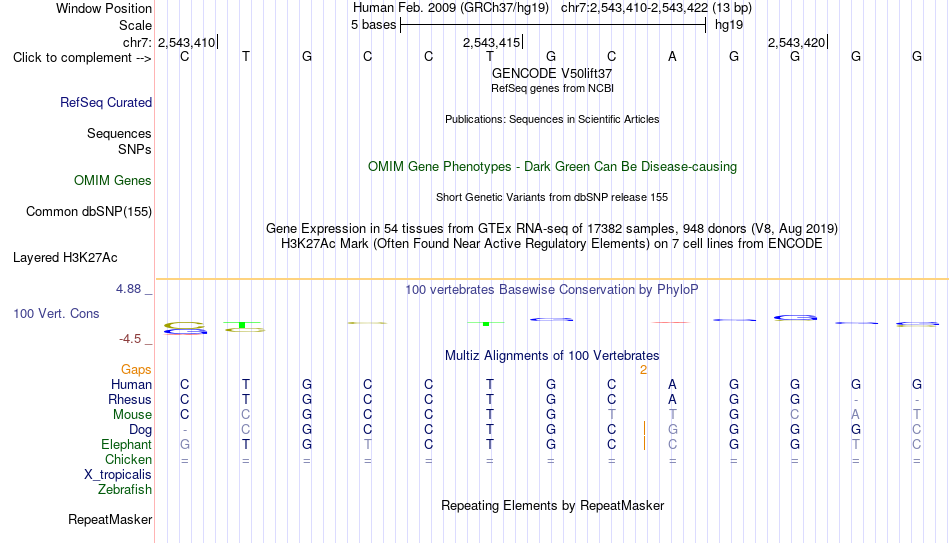Open the Common dbSNP(155) track label
The image size is (950, 543).
tap(88, 212)
